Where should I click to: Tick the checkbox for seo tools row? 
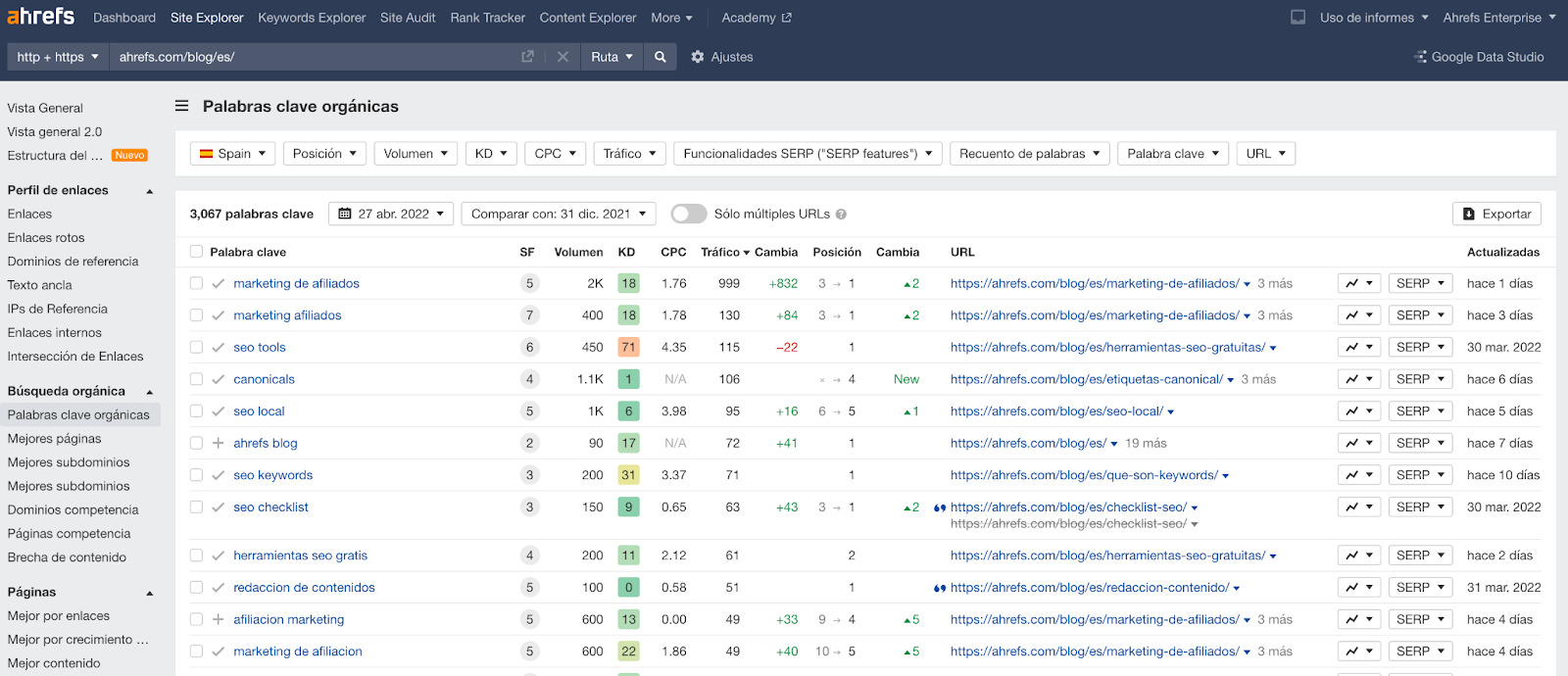click(196, 347)
